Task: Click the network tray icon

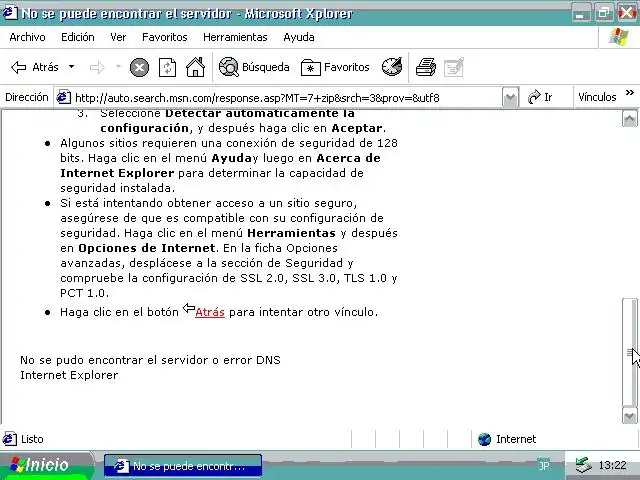Action: point(583,465)
